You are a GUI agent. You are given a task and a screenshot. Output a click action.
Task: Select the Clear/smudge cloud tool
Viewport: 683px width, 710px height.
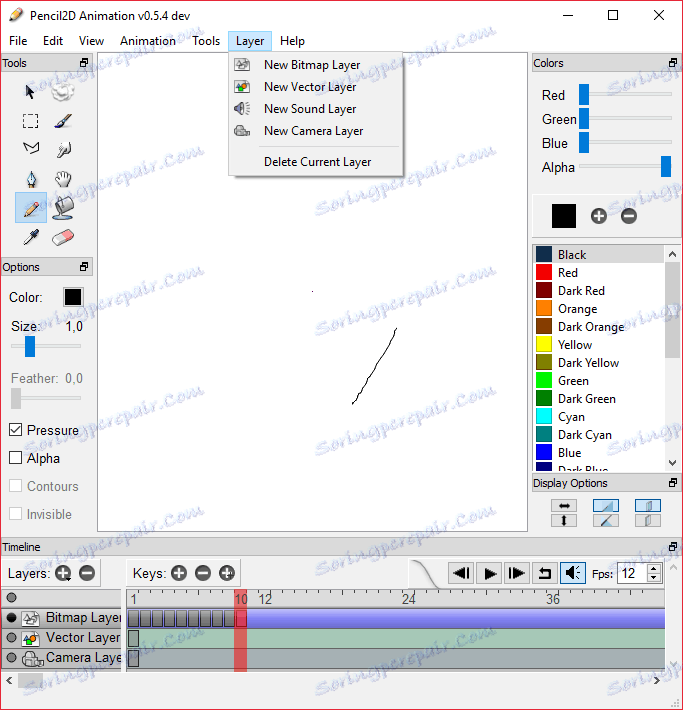click(x=63, y=92)
